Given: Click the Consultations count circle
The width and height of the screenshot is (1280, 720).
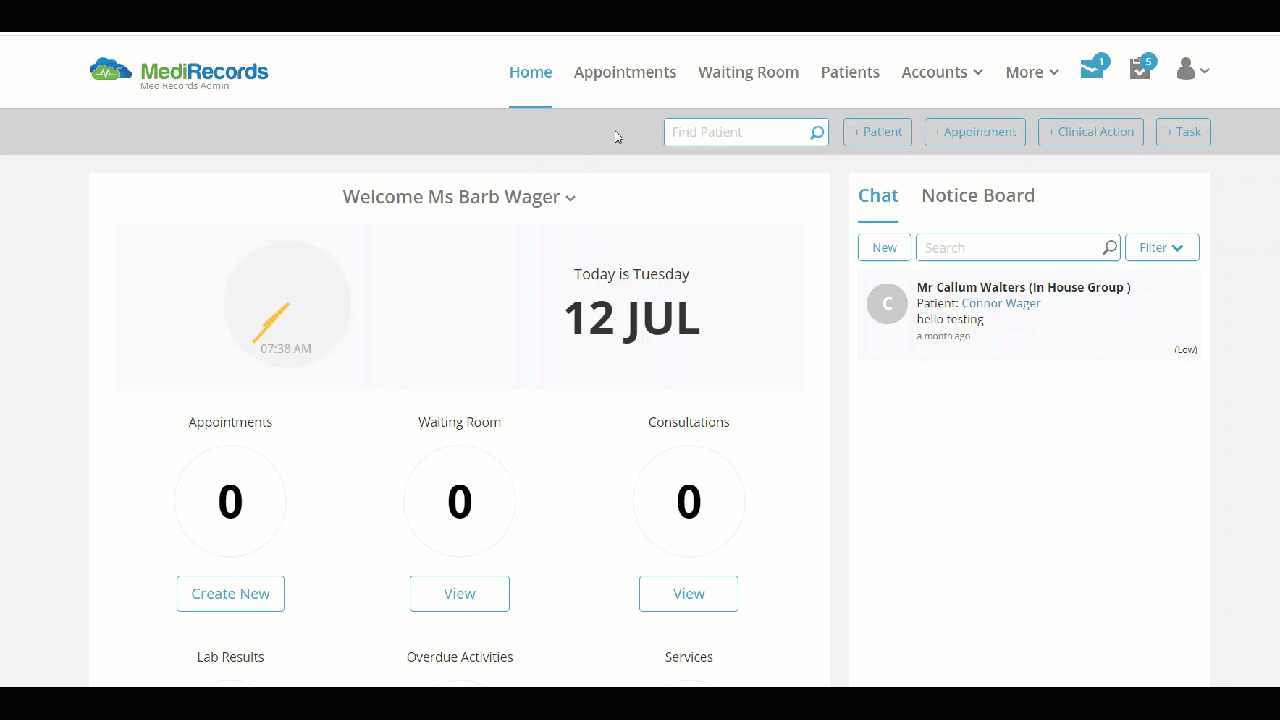Looking at the screenshot, I should click(x=689, y=501).
